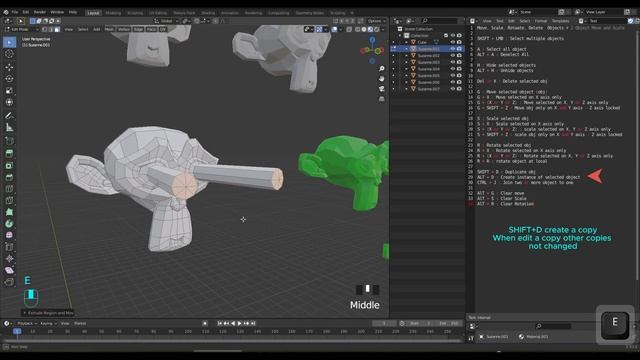Screen dimensions: 640x360
Task: Select the Spin tool
Action: pos(9,224)
